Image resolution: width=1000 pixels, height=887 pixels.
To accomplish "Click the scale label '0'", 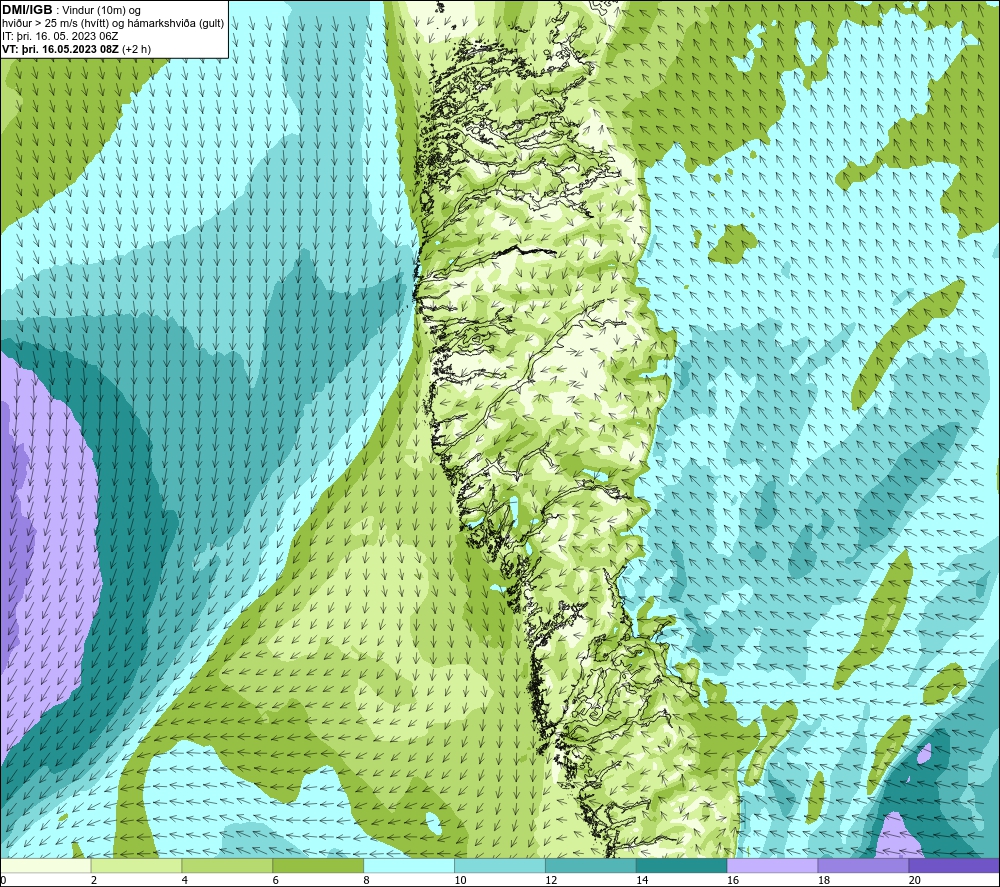I will point(3,880).
